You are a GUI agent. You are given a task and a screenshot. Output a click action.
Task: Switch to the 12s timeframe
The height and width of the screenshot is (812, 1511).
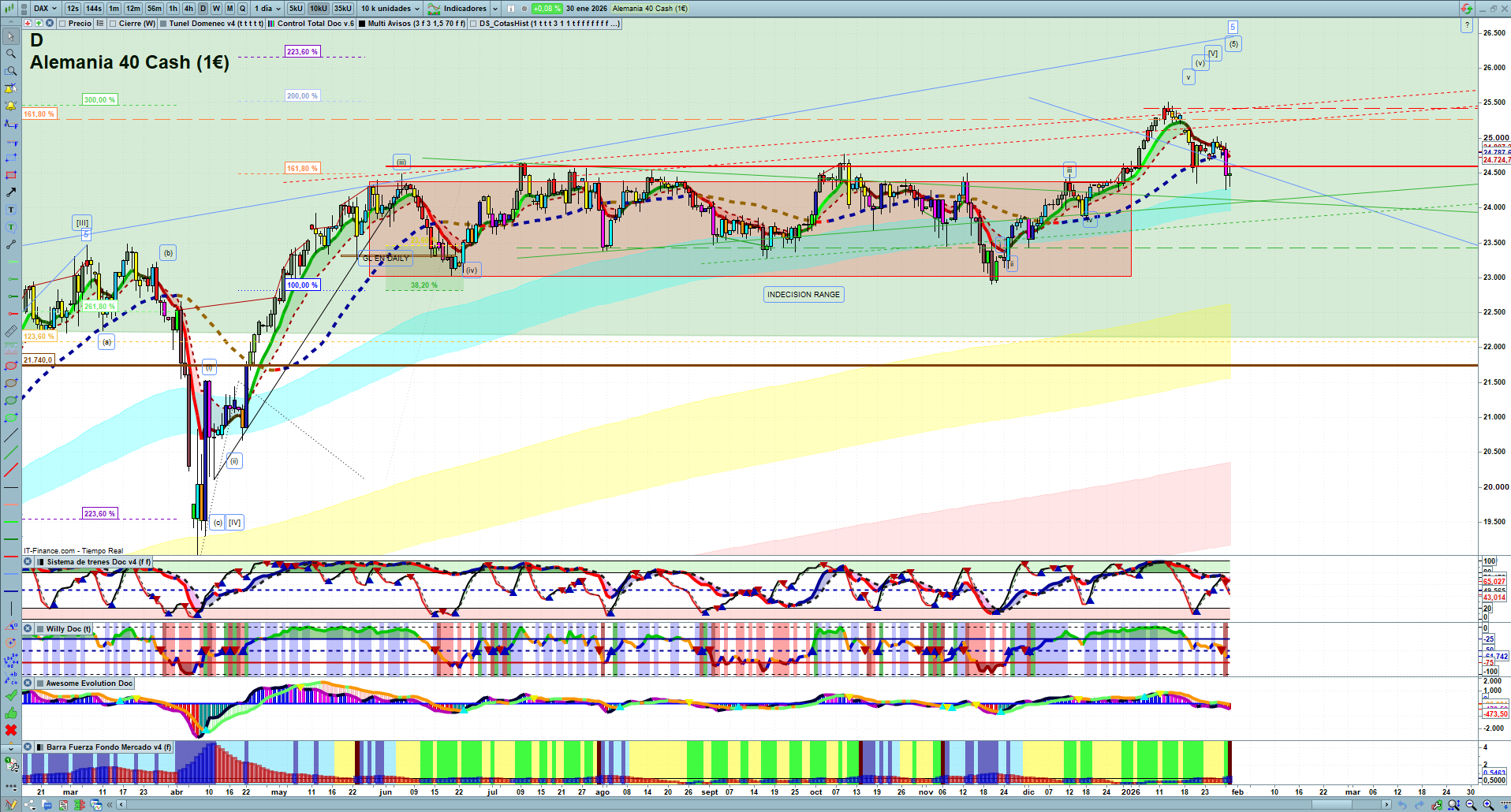(x=73, y=9)
